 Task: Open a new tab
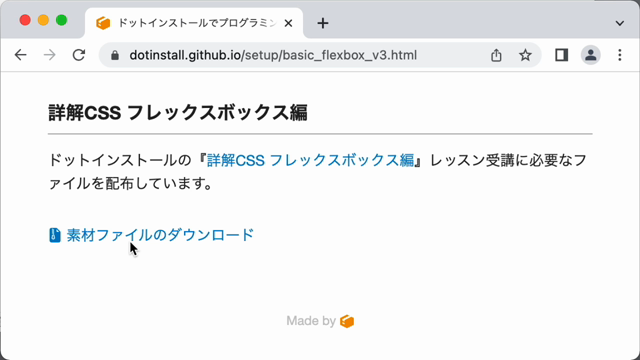click(322, 23)
